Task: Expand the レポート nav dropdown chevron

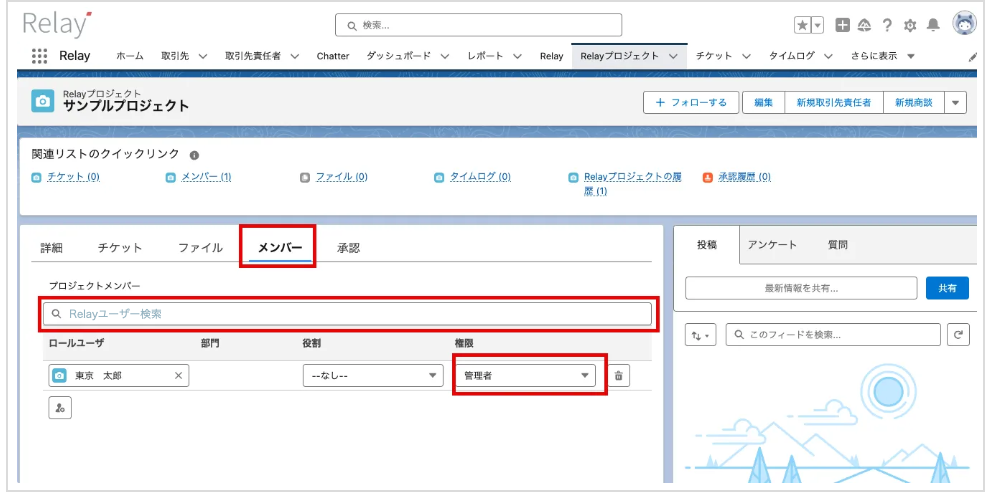Action: [518, 56]
